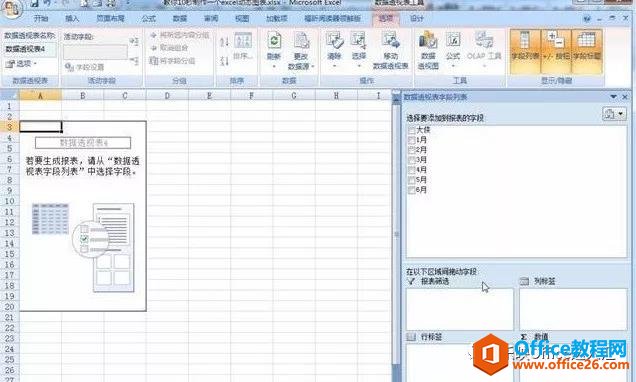This screenshot has width=636, height=382.
Task: Click the 字段设置 field settings button
Action: [x=85, y=67]
